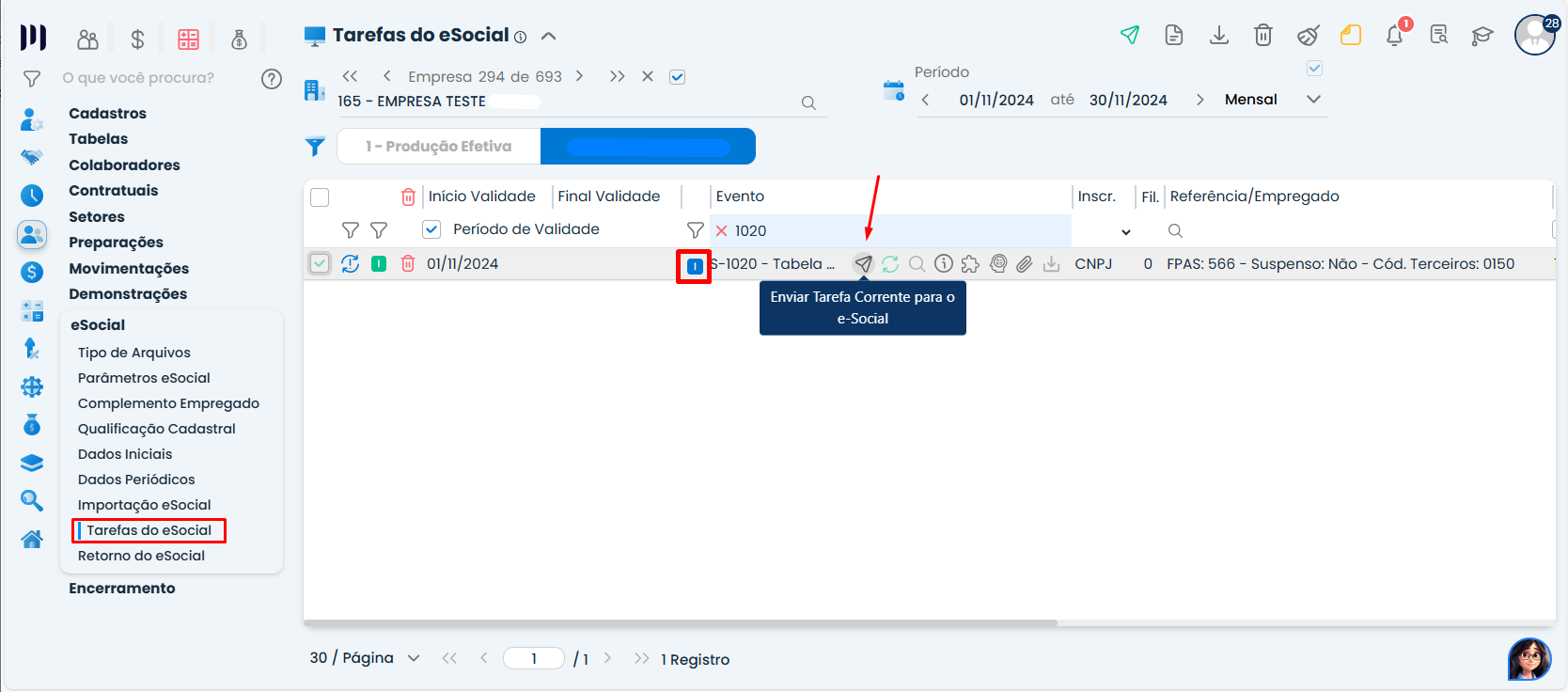Select the Retorno do eSocial menu item
The width and height of the screenshot is (1568, 692).
pyautogui.click(x=141, y=556)
